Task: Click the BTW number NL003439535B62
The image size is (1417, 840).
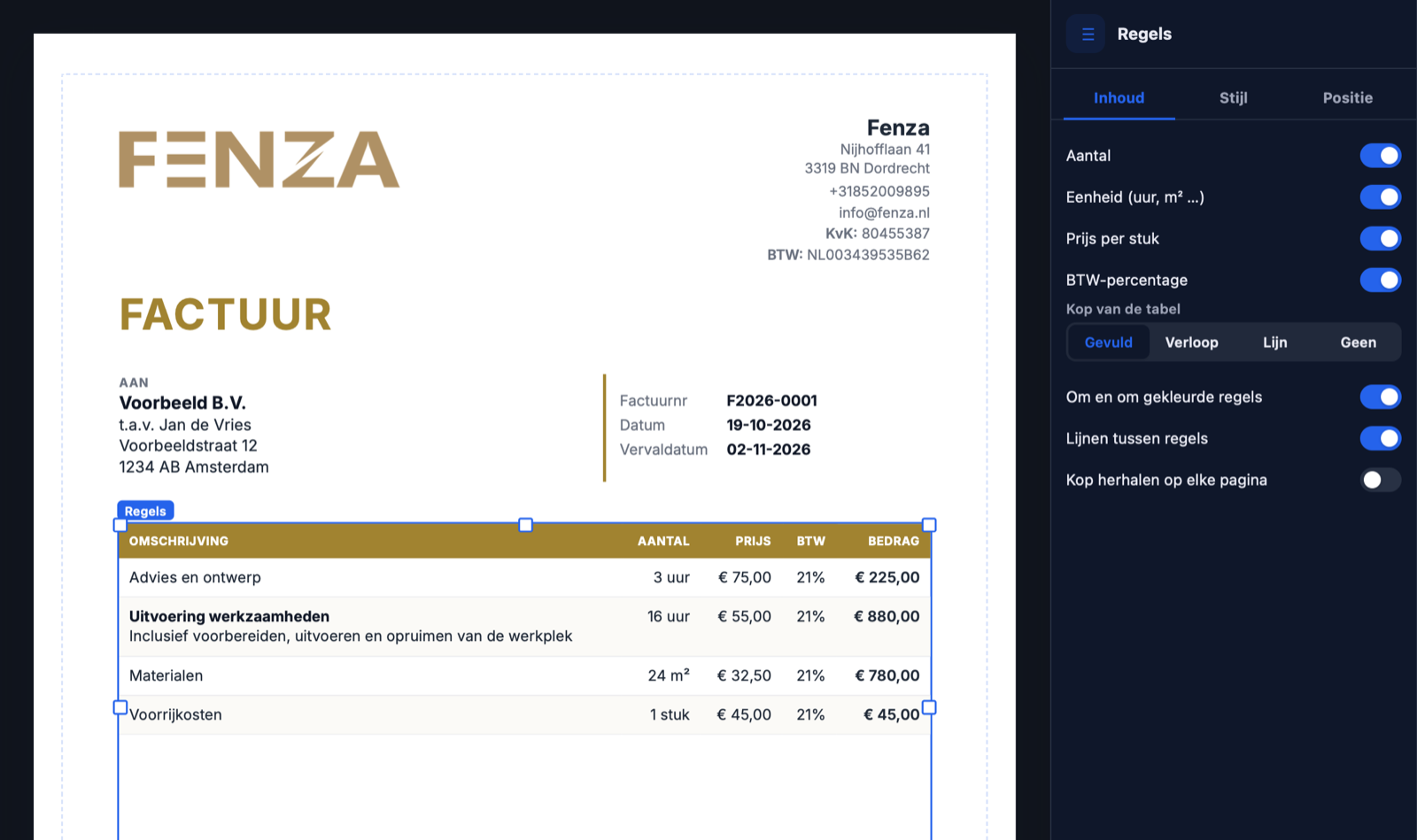Action: click(868, 255)
